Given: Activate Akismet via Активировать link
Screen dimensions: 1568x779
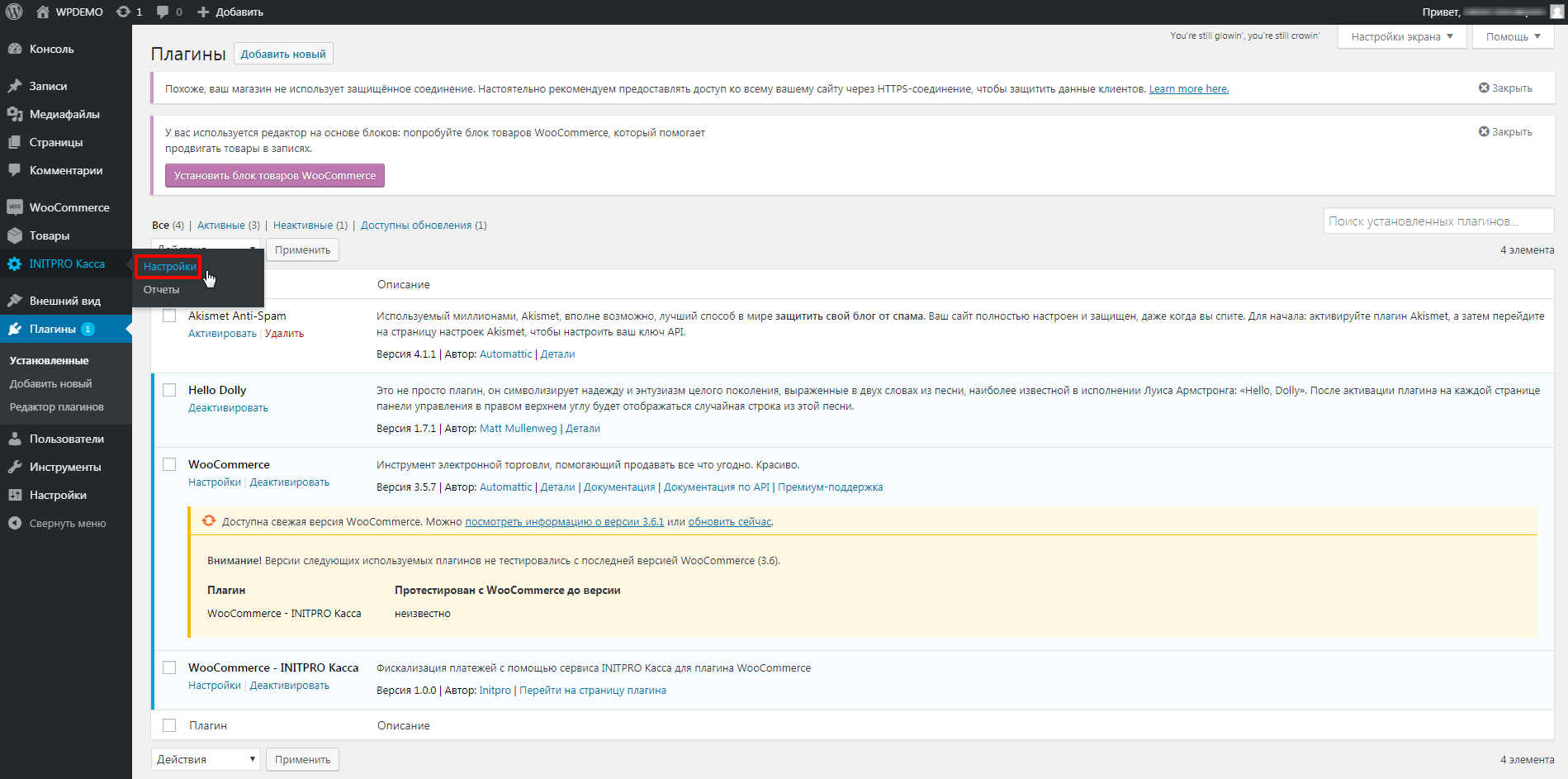Looking at the screenshot, I should coord(222,333).
